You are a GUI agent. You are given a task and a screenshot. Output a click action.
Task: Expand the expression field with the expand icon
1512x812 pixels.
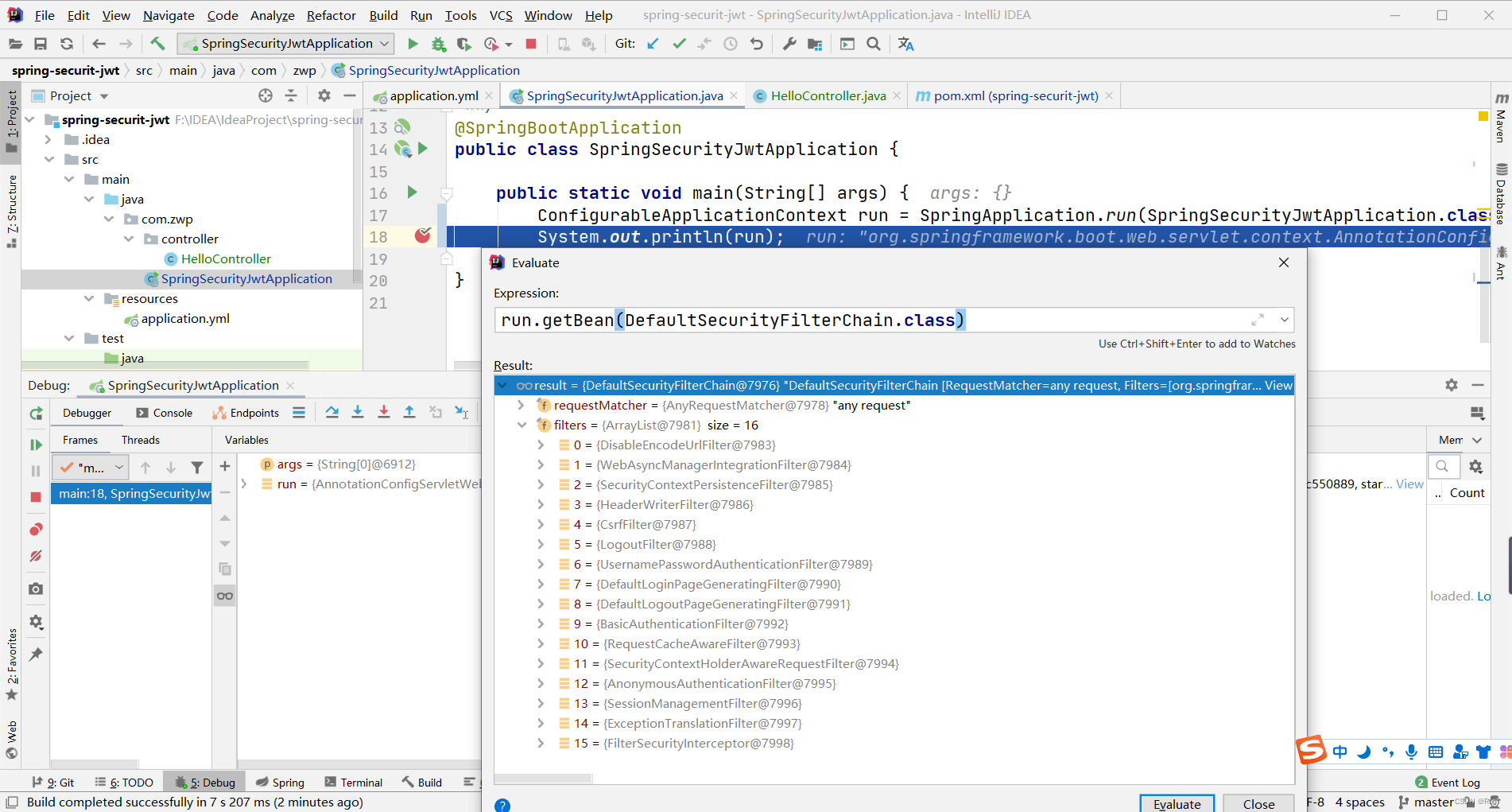click(1258, 320)
